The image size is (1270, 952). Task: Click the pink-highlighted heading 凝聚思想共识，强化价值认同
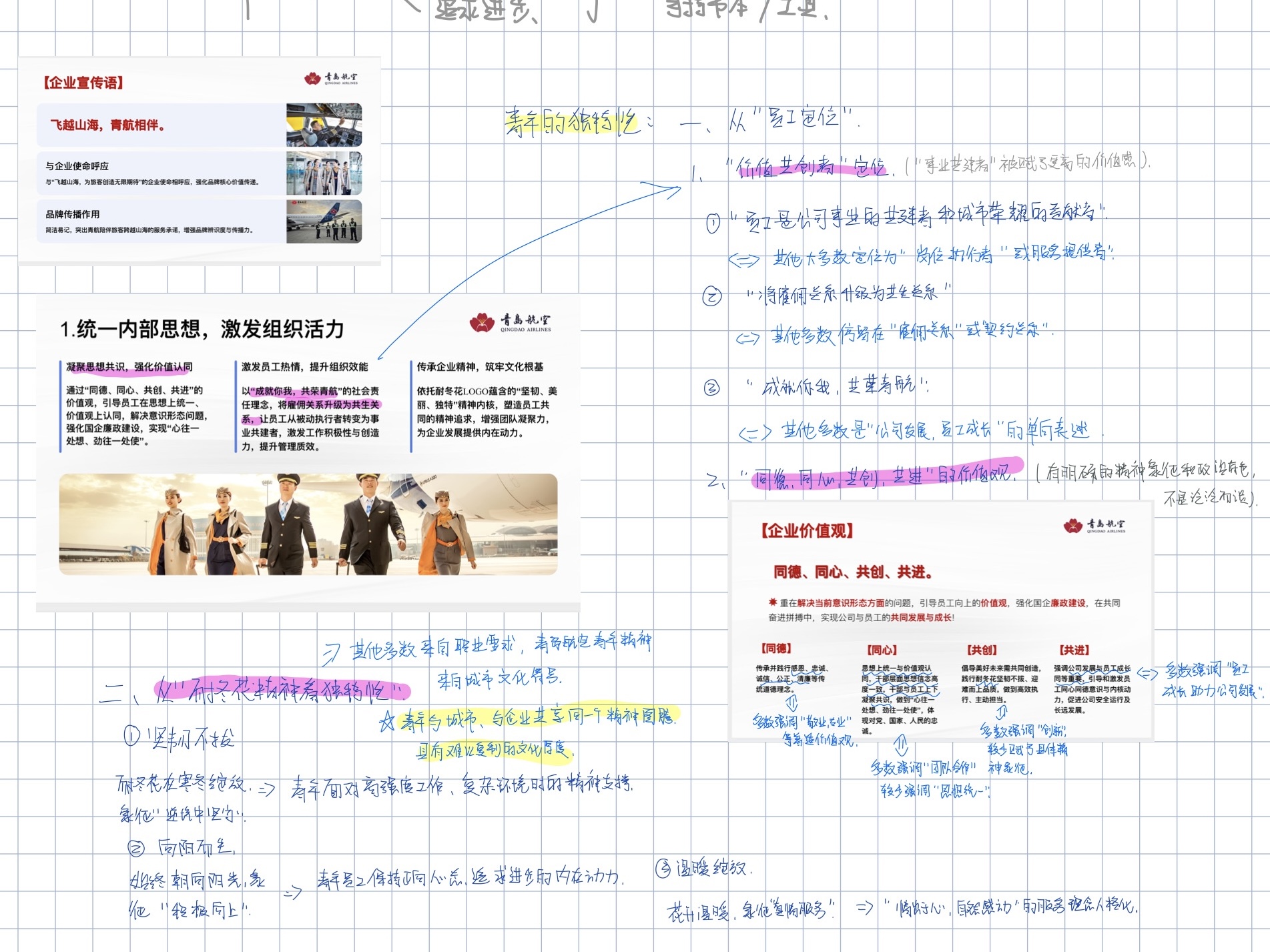point(129,367)
